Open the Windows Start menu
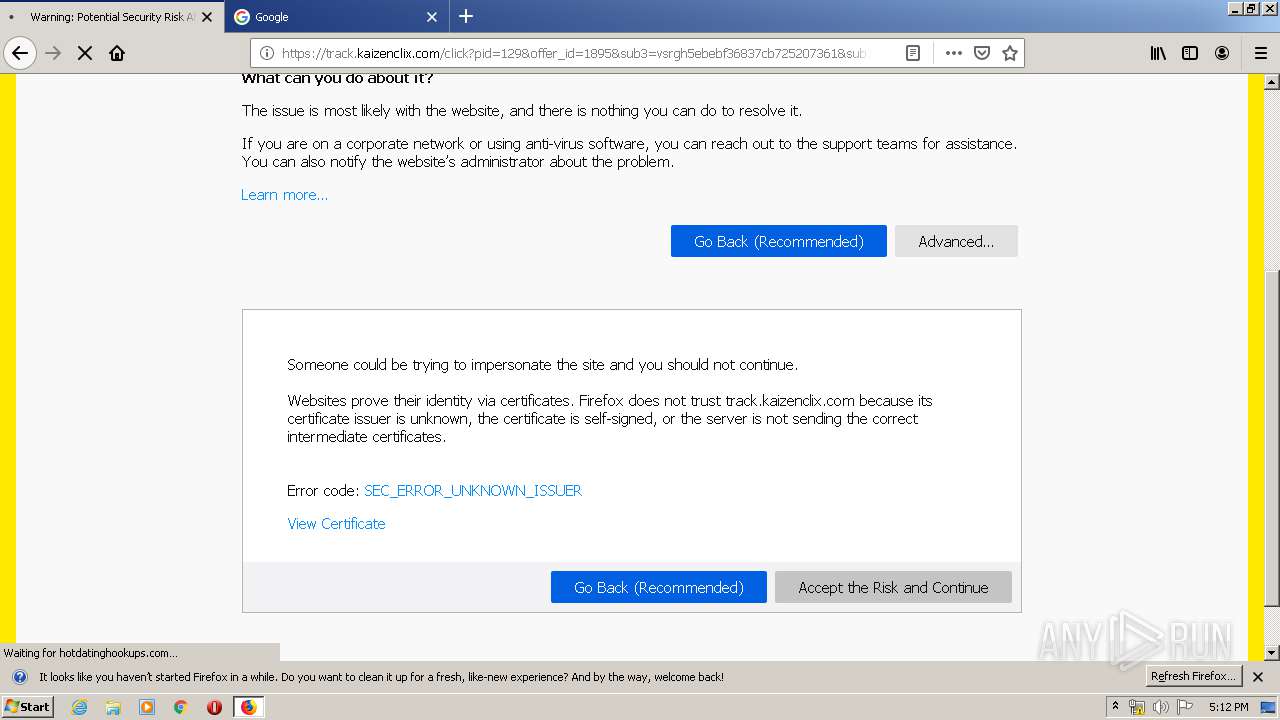 click(x=27, y=707)
